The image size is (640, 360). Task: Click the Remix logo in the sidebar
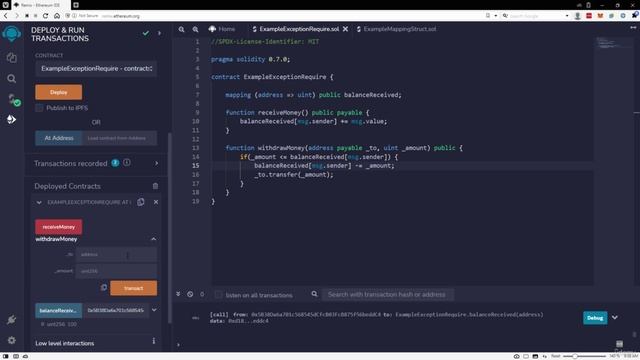(11, 33)
